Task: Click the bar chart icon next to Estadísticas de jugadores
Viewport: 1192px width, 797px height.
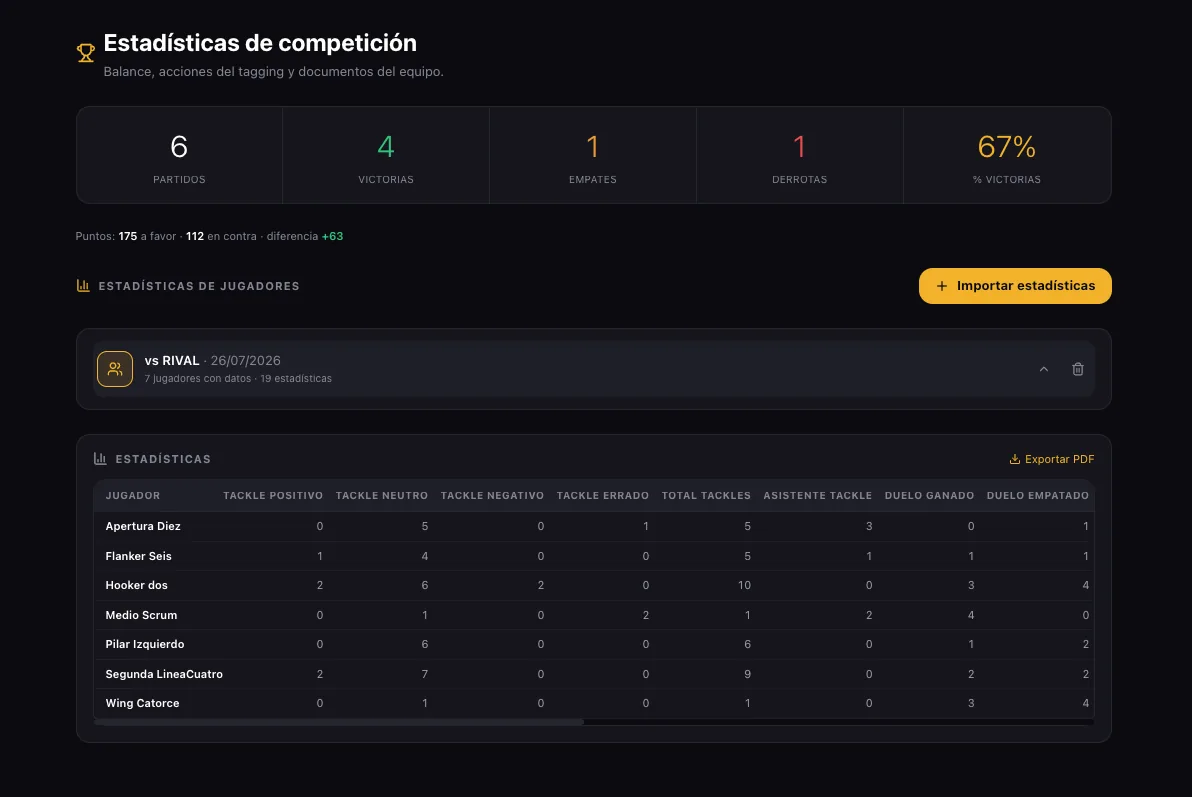Action: pos(83,285)
